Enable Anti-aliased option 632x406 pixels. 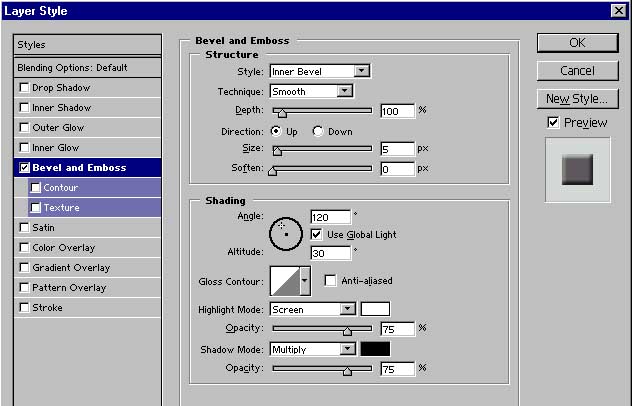coord(330,281)
